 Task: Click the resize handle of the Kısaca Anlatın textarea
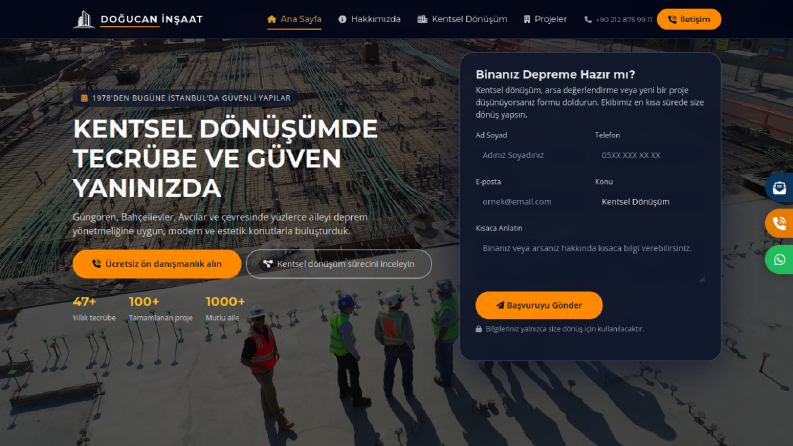coord(701,279)
